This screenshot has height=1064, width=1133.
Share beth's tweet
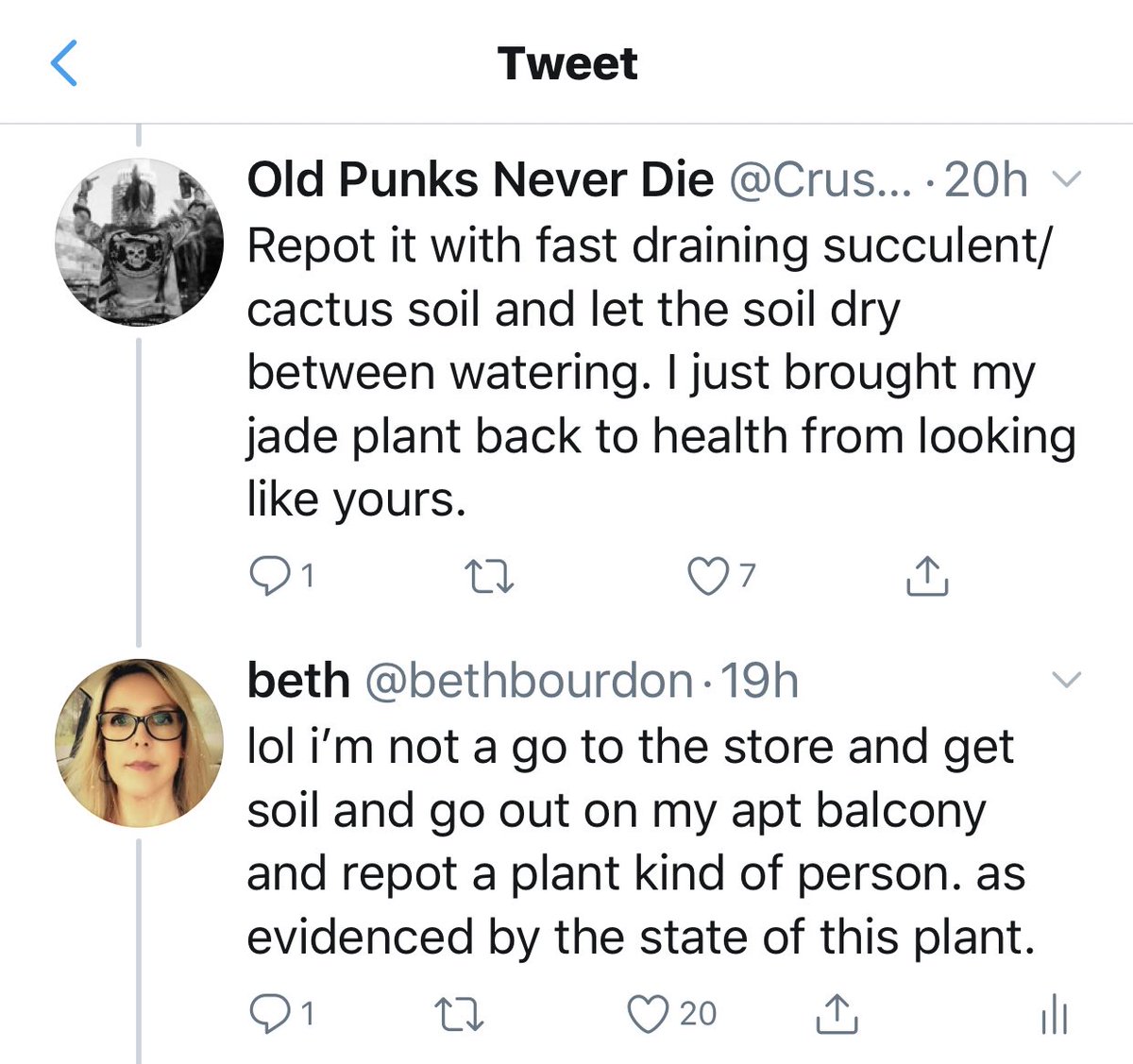click(836, 1013)
